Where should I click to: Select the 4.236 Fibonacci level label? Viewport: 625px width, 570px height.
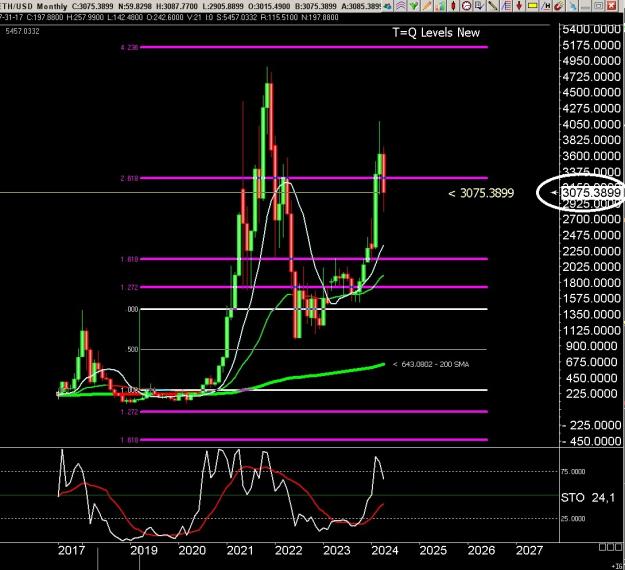click(130, 47)
